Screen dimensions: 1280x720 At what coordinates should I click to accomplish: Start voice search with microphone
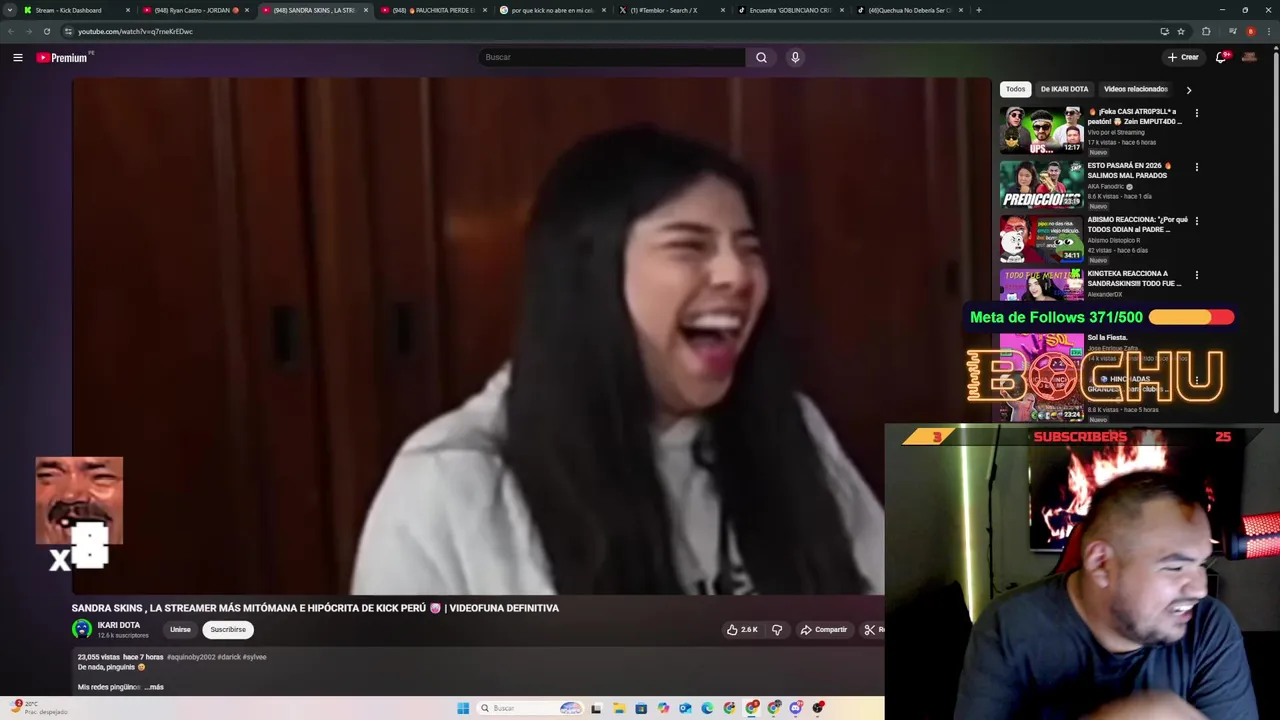click(x=795, y=57)
